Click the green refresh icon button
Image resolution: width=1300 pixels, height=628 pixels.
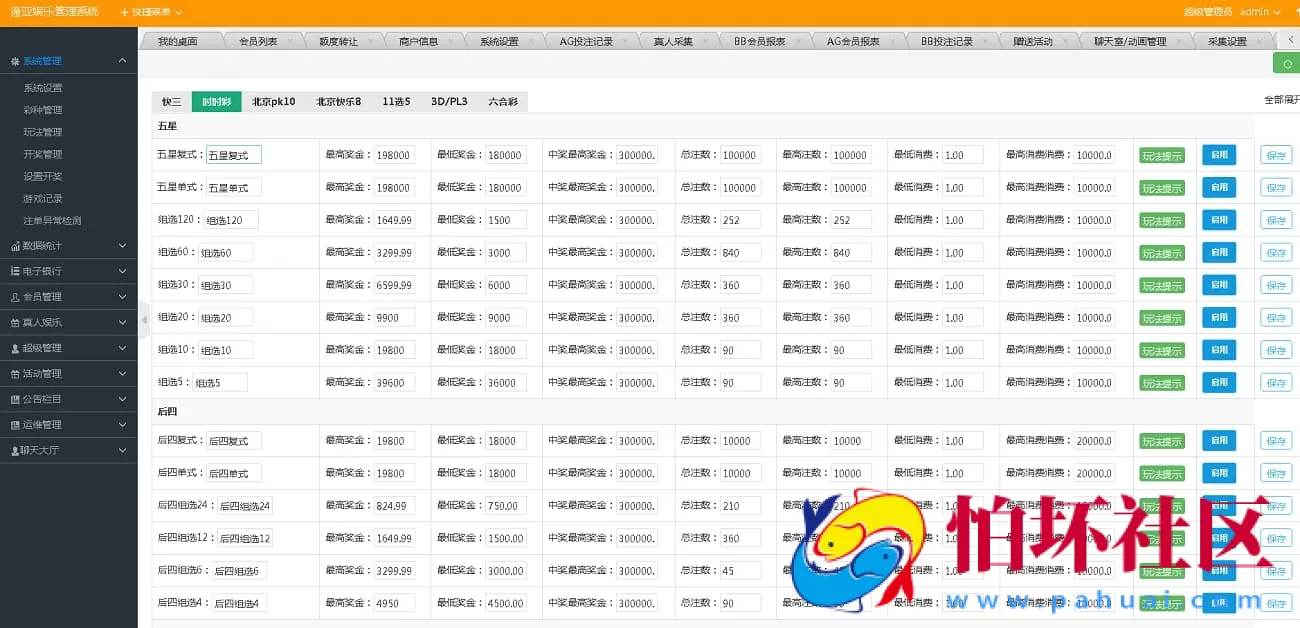[x=1286, y=63]
